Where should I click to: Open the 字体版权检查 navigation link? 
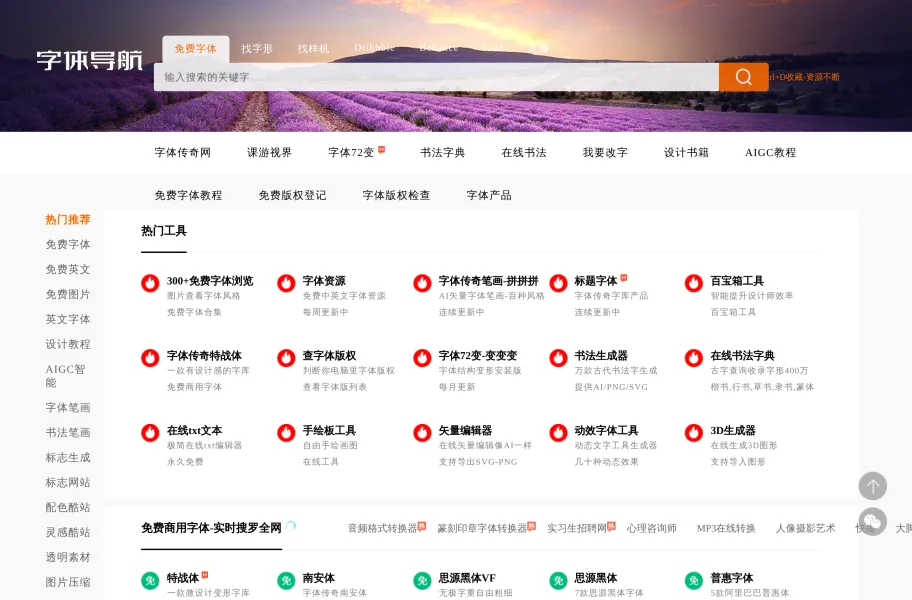(x=396, y=195)
